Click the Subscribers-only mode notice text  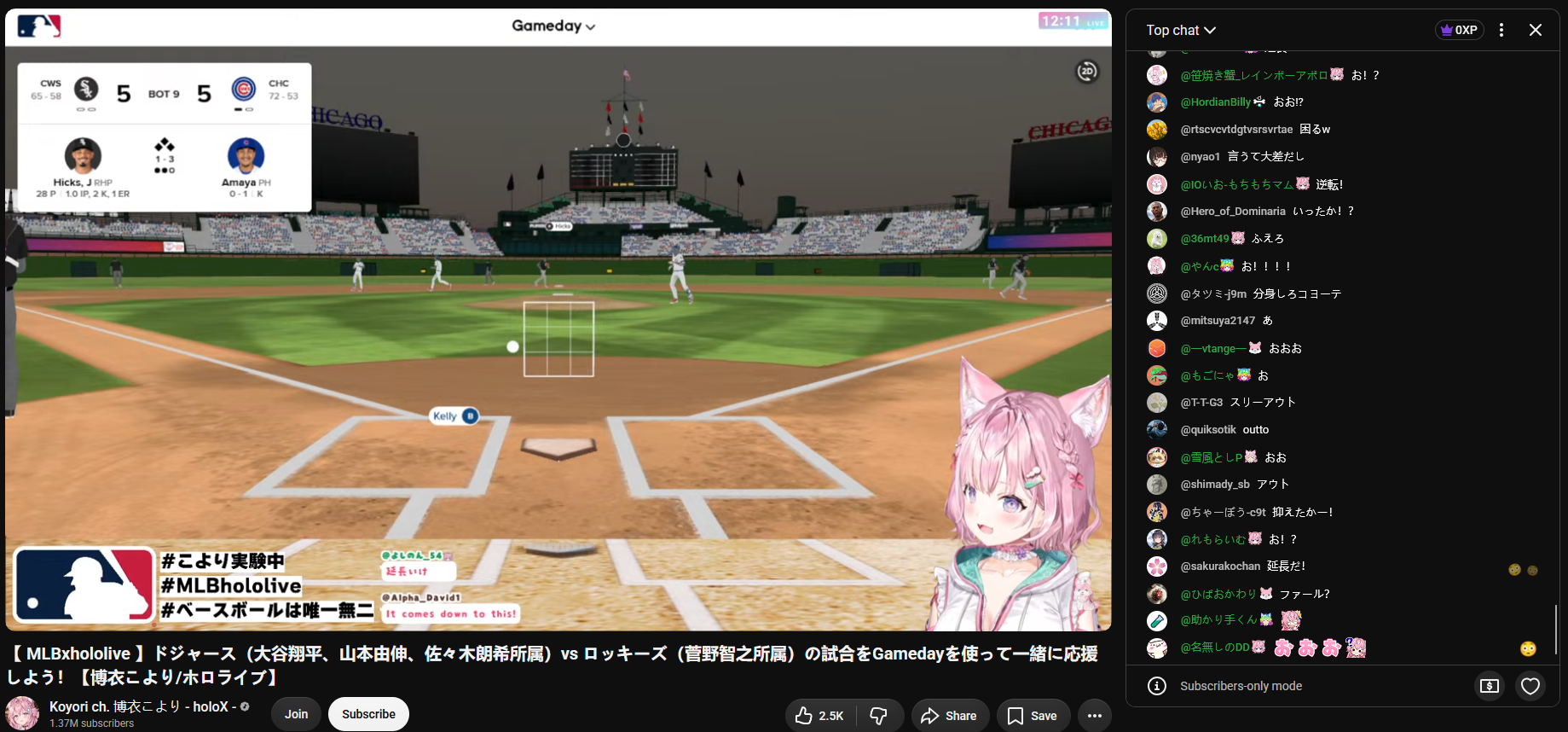click(1241, 686)
